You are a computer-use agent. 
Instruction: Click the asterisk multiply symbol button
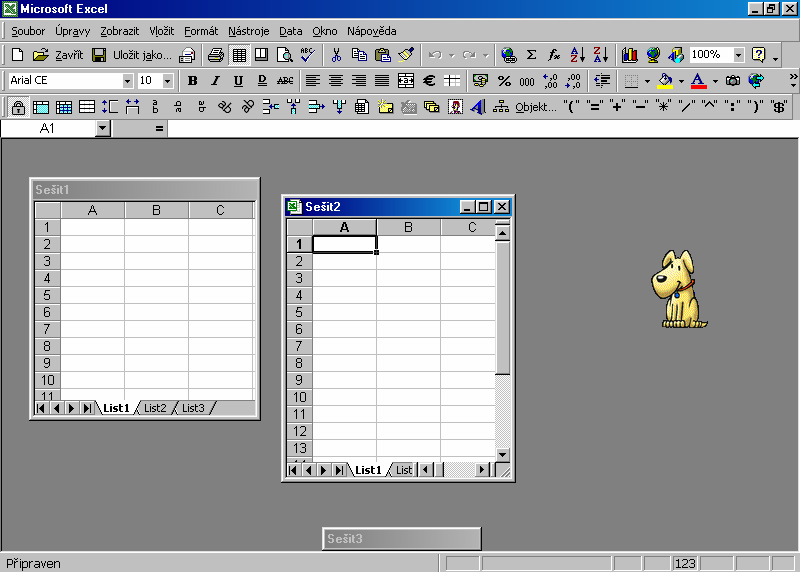tap(663, 107)
